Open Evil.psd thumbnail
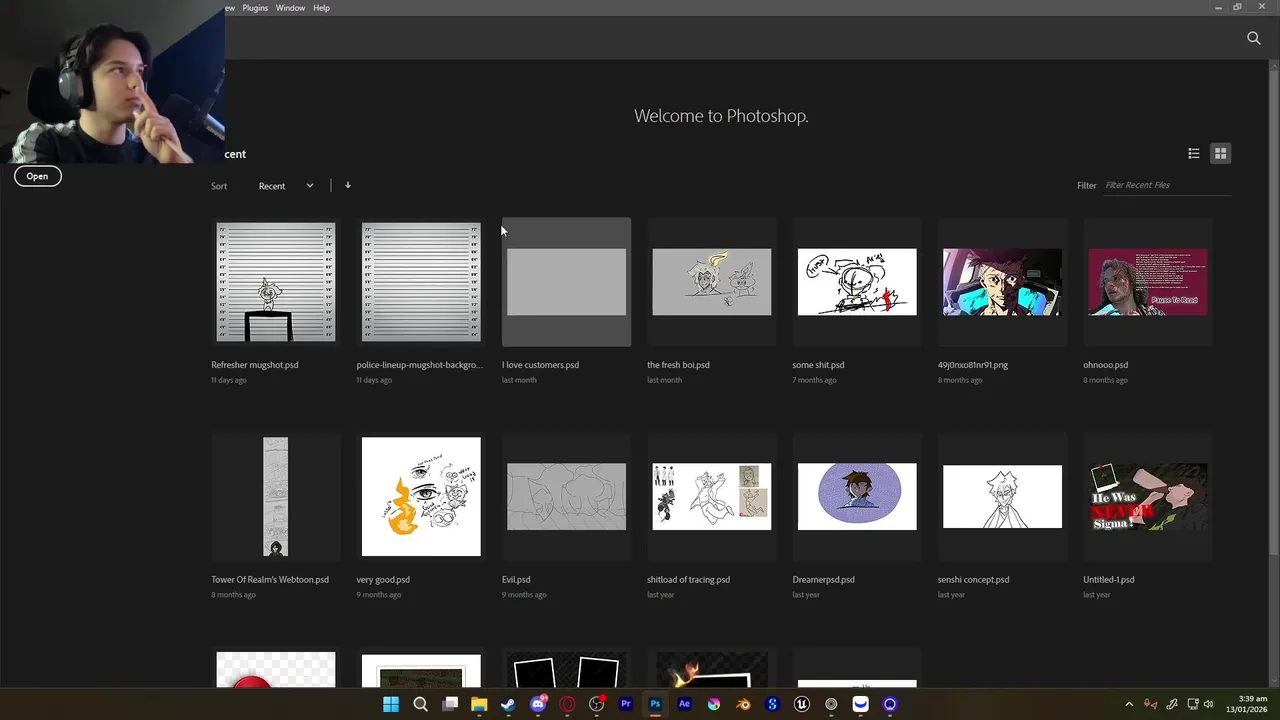Image resolution: width=1280 pixels, height=720 pixels. [x=566, y=497]
